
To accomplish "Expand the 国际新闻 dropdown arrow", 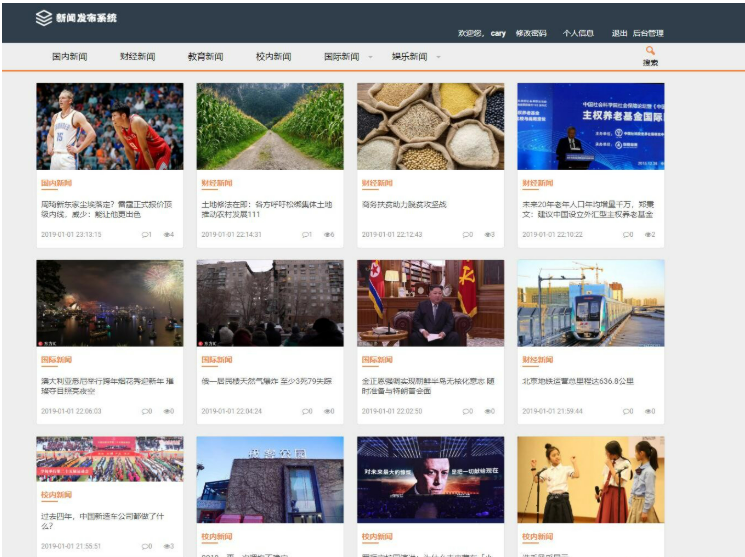I will click(371, 57).
